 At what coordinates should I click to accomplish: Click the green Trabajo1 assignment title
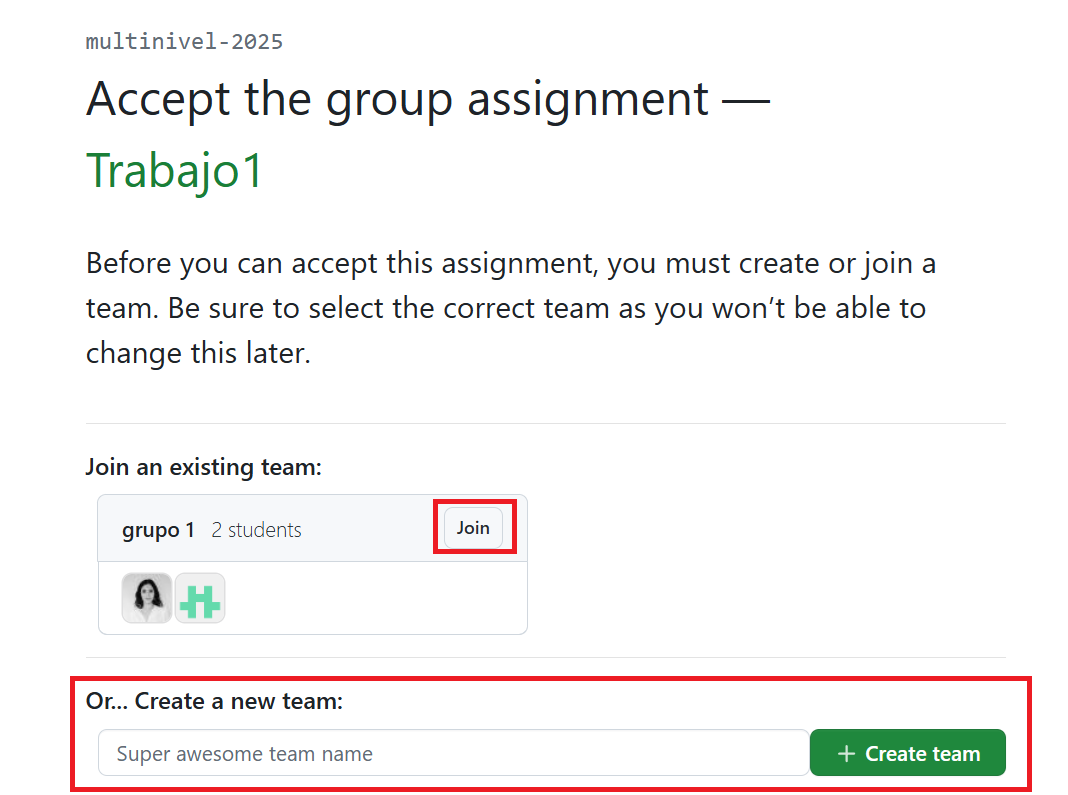coord(174,170)
